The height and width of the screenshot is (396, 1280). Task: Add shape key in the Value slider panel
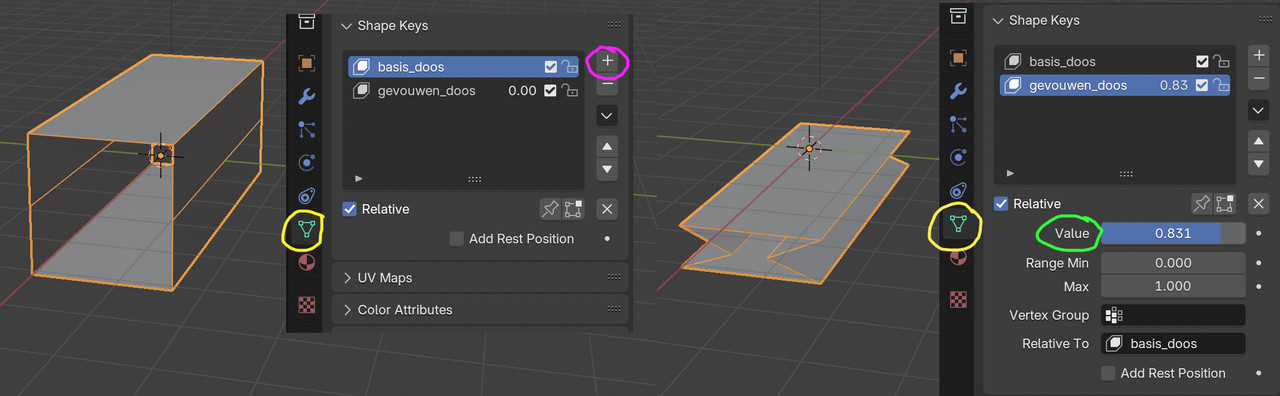tap(1259, 56)
